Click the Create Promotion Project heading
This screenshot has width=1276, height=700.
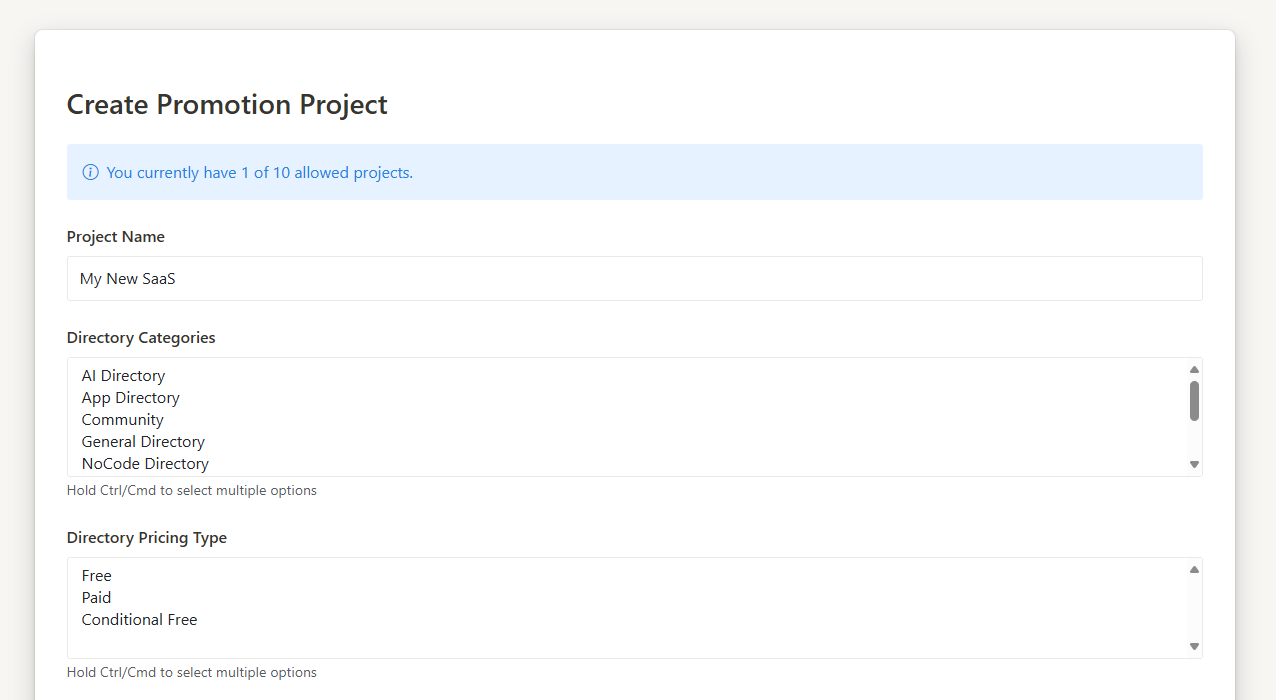coord(227,104)
